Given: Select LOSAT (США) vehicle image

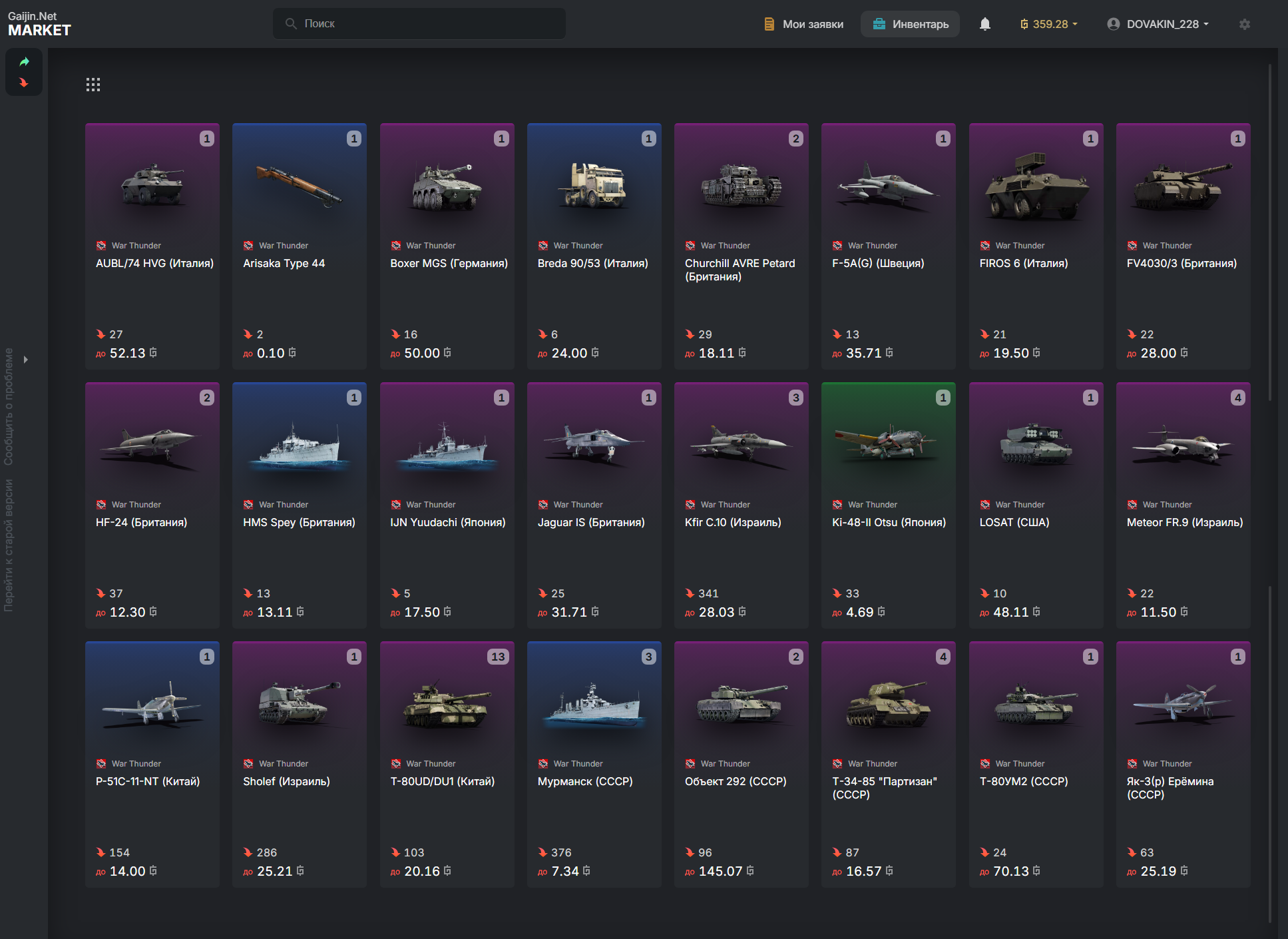Looking at the screenshot, I should coord(1036,444).
